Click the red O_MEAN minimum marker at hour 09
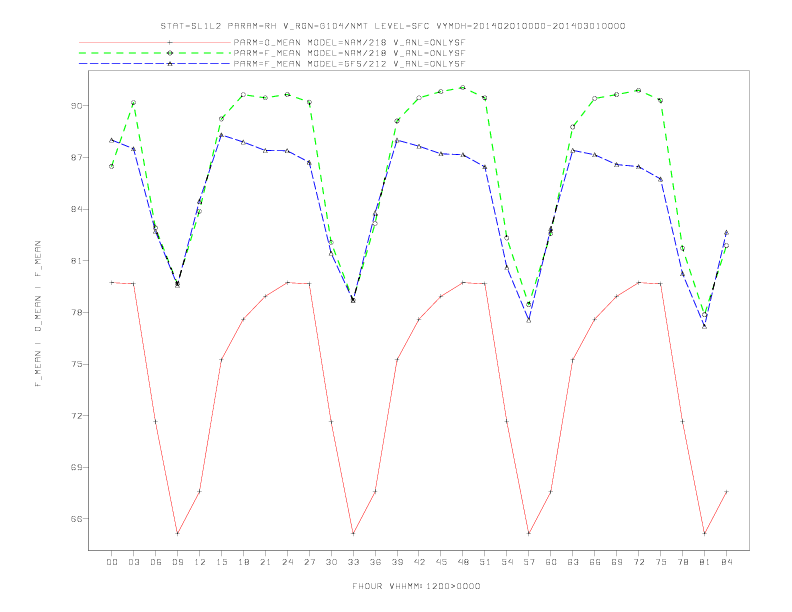This screenshot has width=792, height=612. 177,533
